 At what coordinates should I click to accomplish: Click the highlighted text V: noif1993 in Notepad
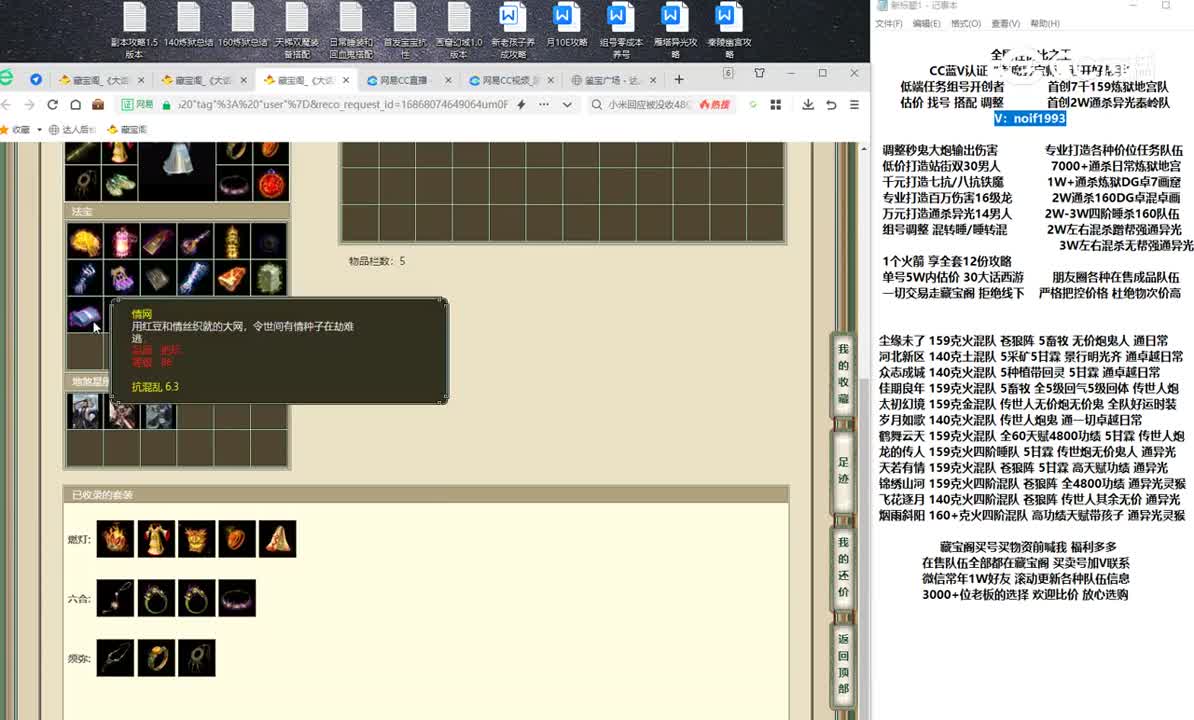tap(1030, 118)
